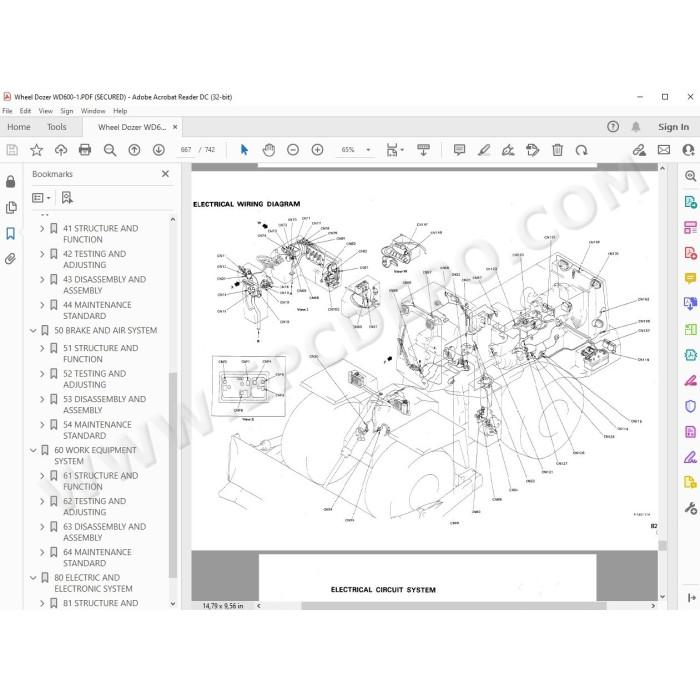Rotate the page with rotate icon
Image resolution: width=700 pixels, height=700 pixels.
tap(581, 150)
